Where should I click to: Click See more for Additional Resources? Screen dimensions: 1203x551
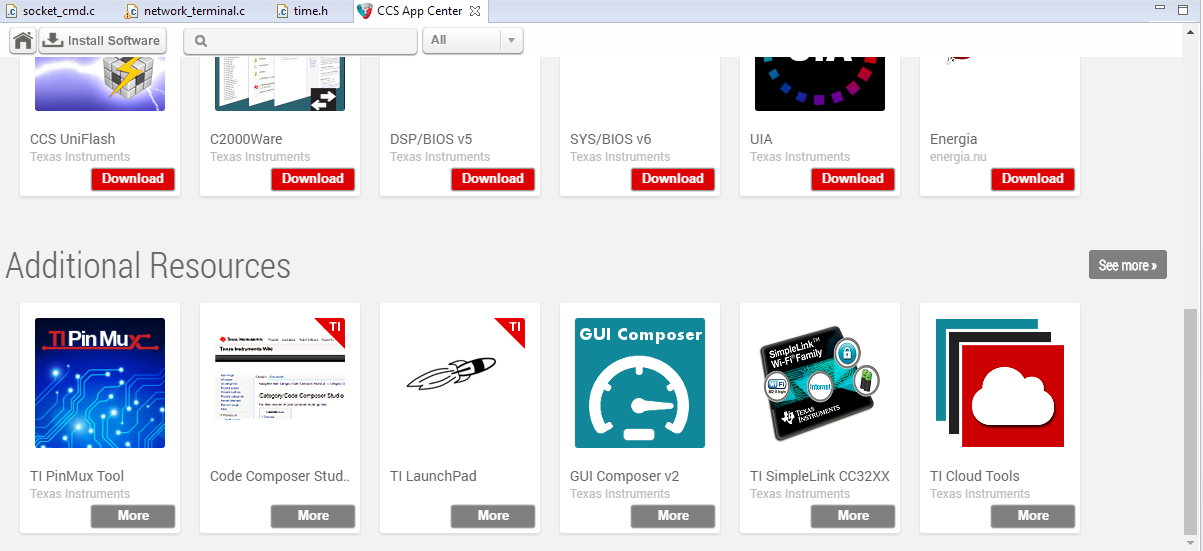click(x=1128, y=265)
